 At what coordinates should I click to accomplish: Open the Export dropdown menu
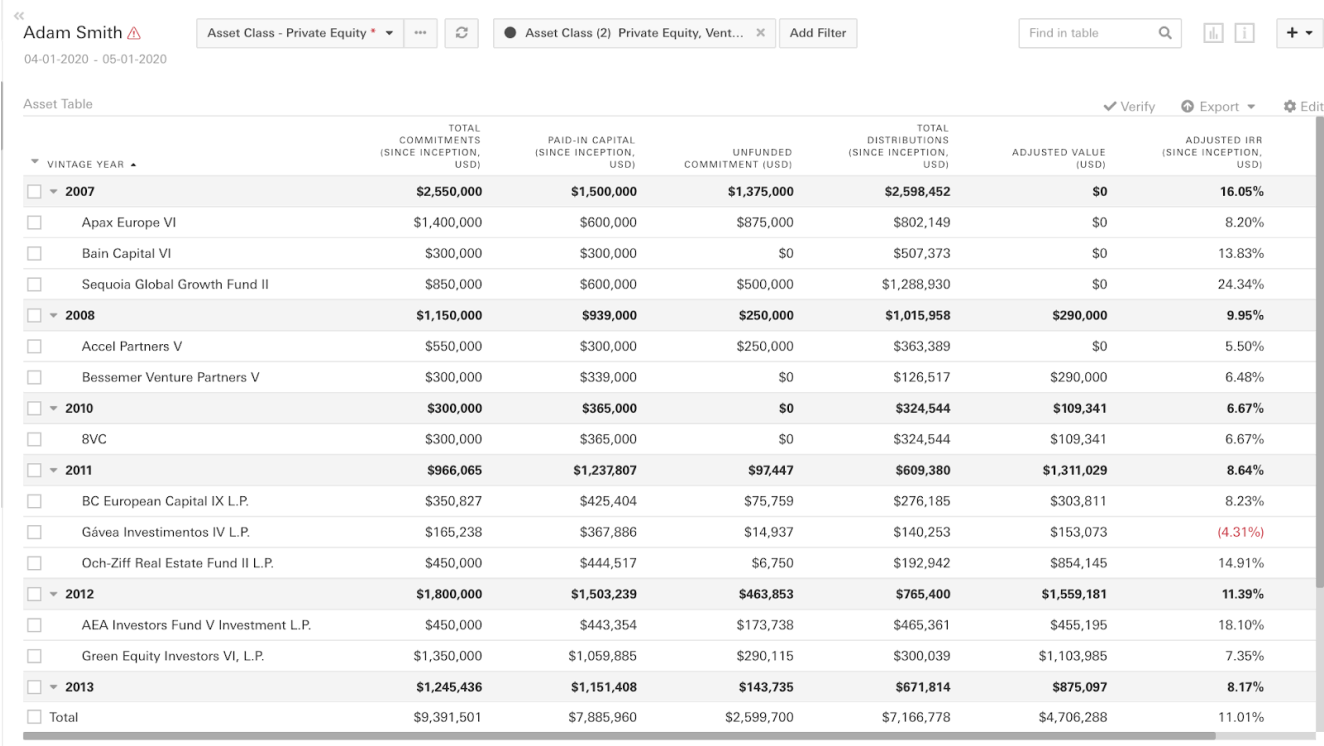(x=1216, y=107)
